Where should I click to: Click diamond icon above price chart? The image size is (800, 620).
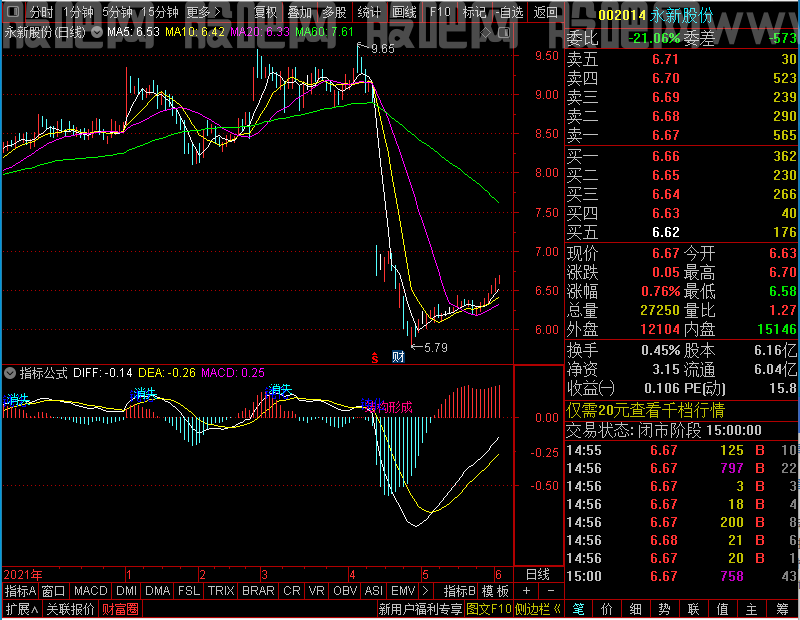(486, 33)
